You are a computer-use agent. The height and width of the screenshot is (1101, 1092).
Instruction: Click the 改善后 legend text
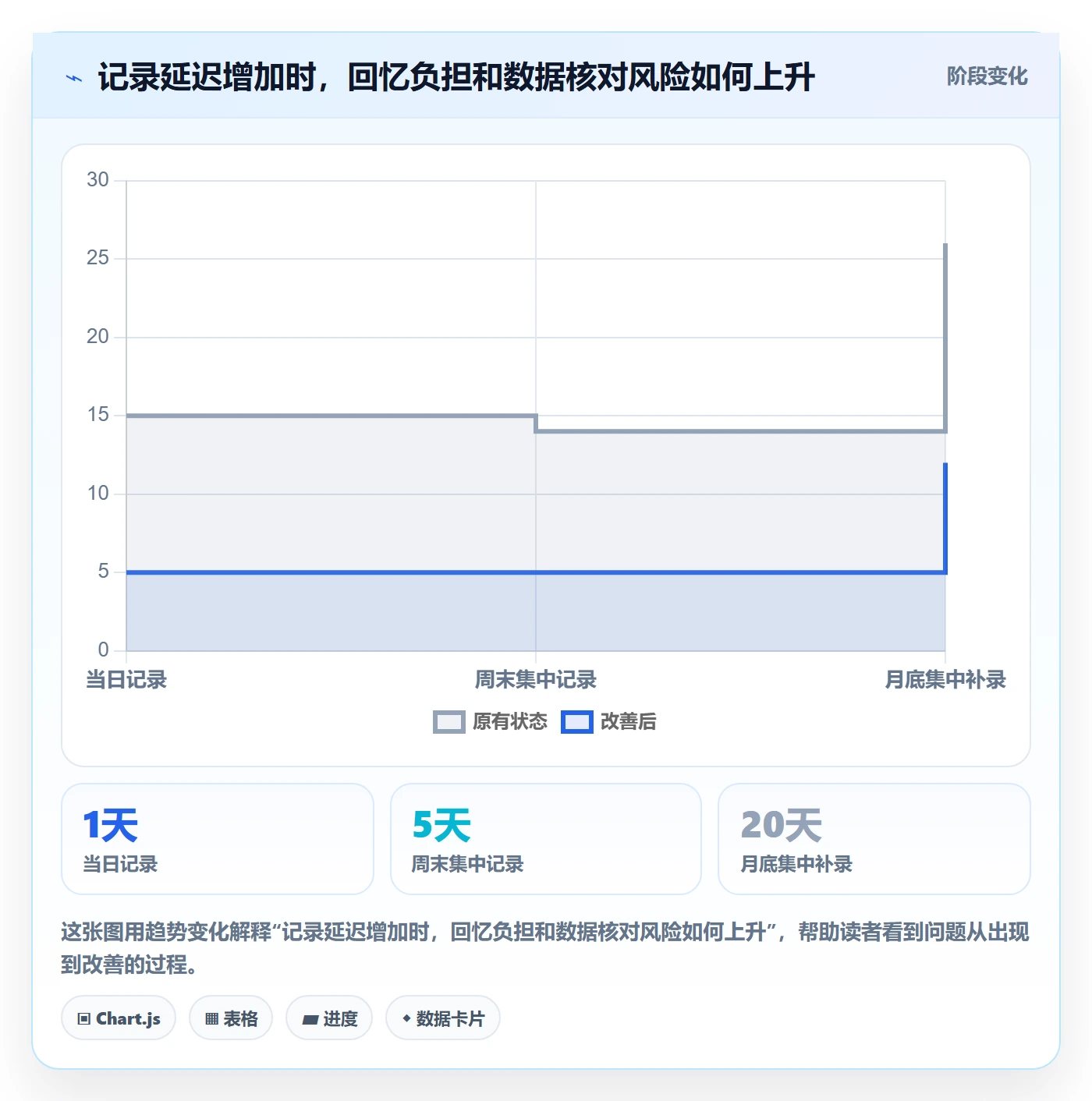click(x=628, y=722)
